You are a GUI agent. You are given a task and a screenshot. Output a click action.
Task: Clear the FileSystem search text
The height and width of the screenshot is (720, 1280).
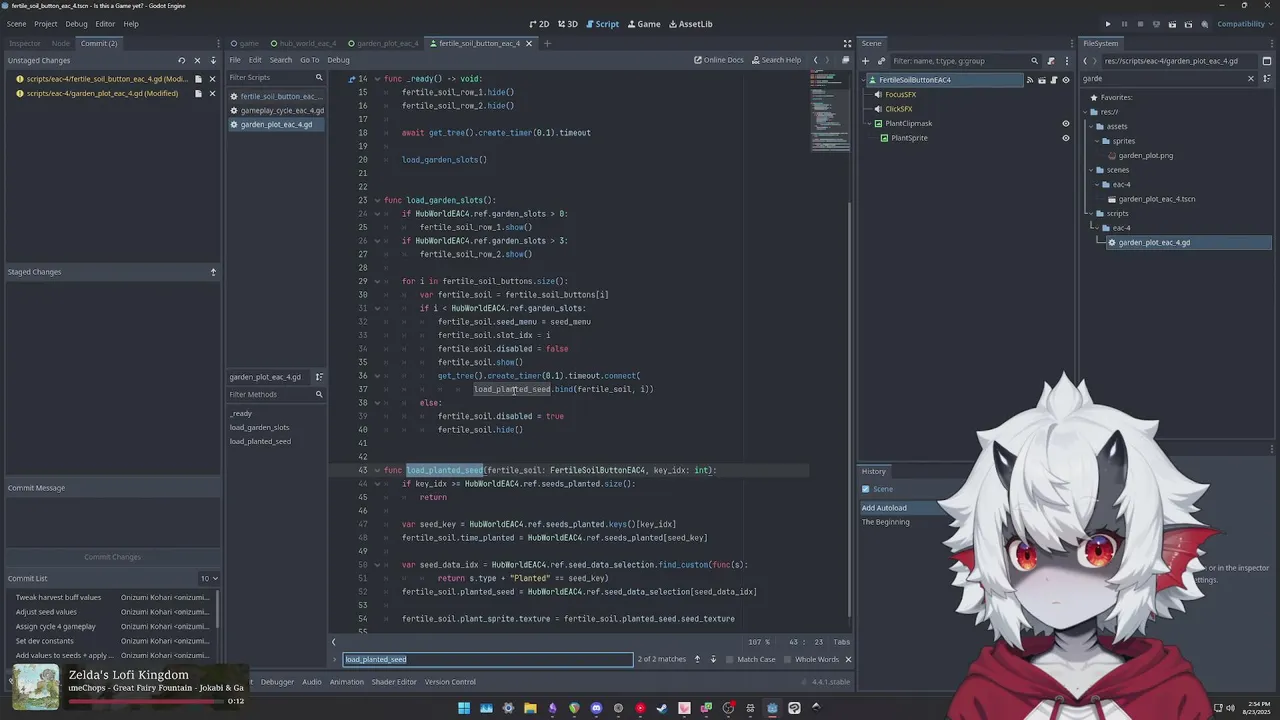pos(1250,78)
